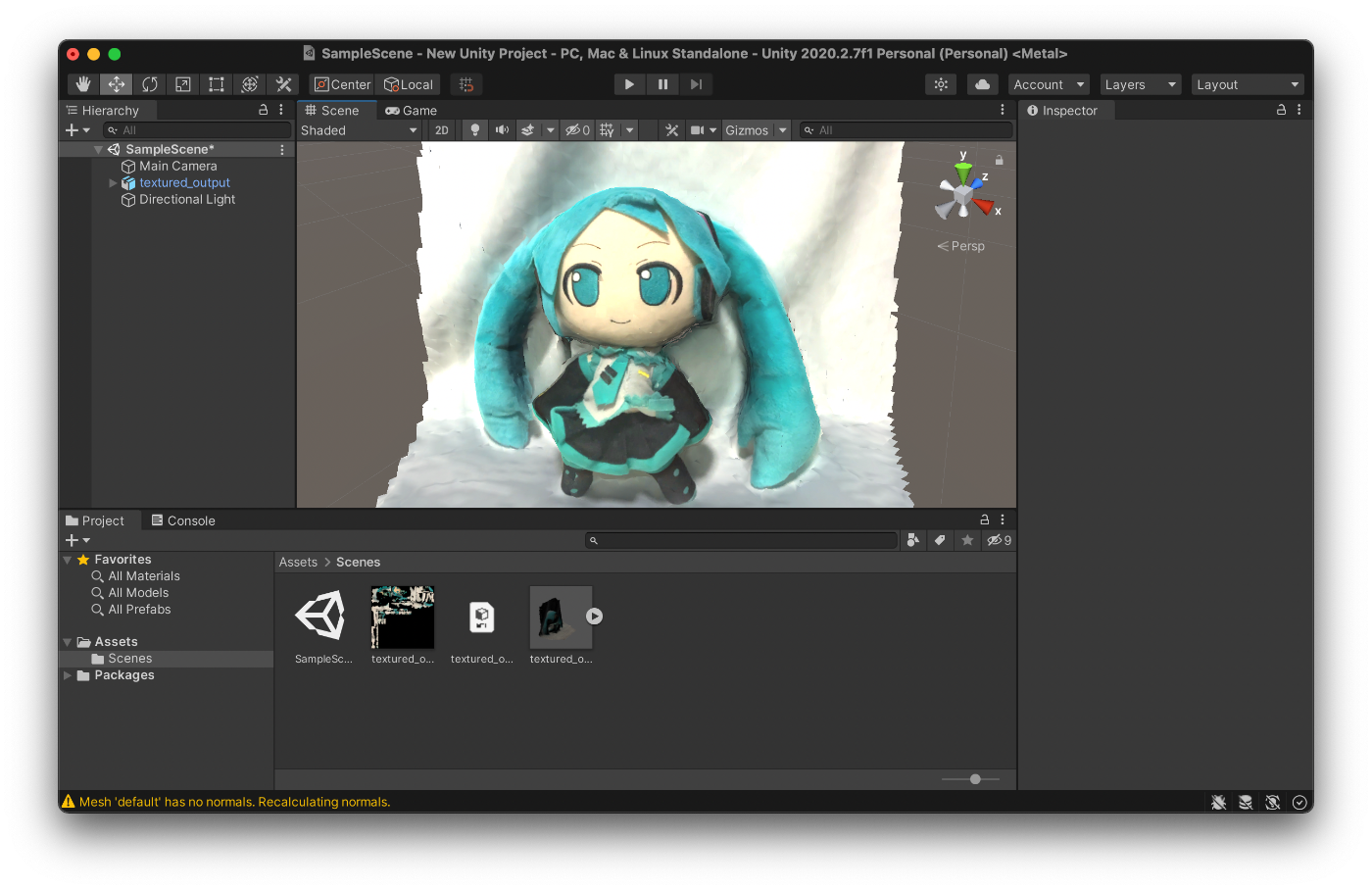Image resolution: width=1372 pixels, height=890 pixels.
Task: Open Hierarchy create plus dropdown
Action: coord(77,130)
